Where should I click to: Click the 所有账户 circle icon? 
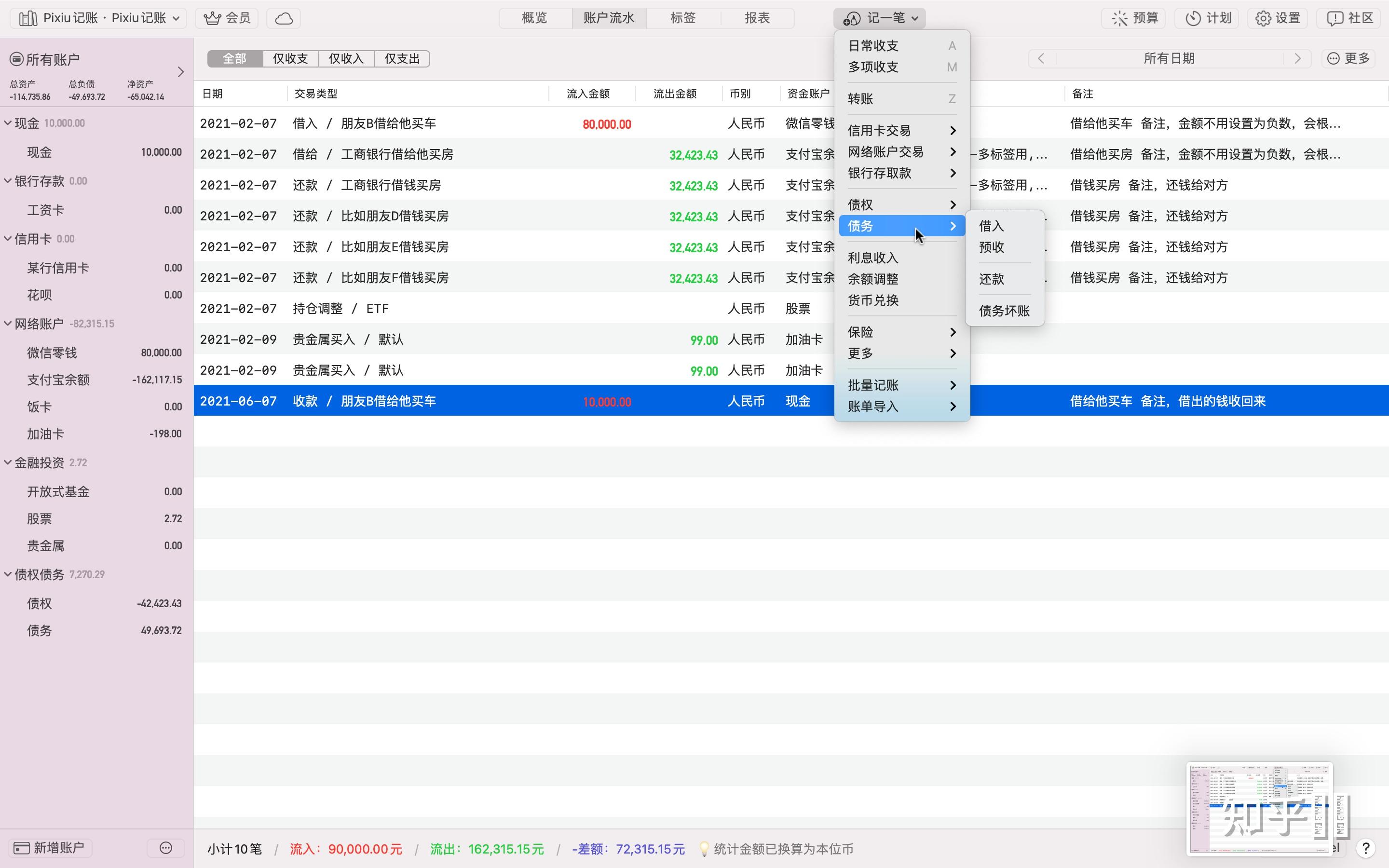16,59
